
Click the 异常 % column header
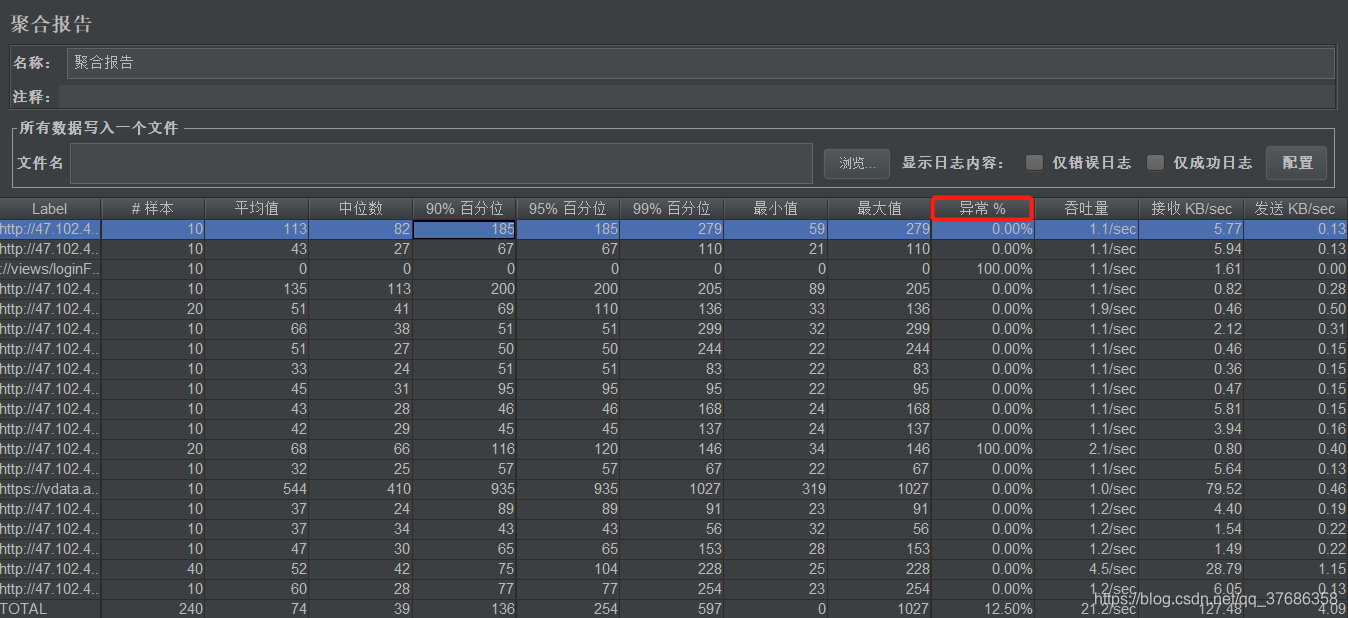[983, 209]
